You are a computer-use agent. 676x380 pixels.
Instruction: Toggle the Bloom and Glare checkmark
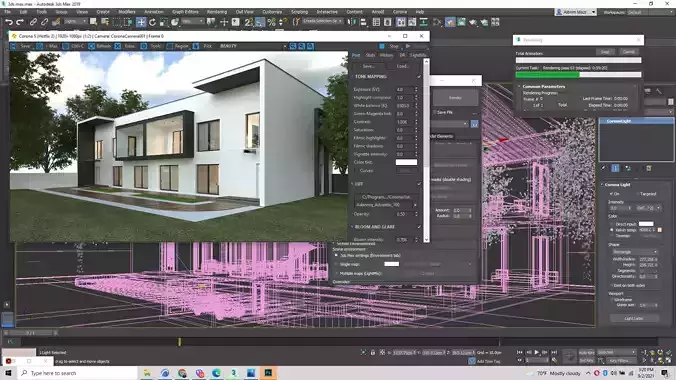pos(419,226)
